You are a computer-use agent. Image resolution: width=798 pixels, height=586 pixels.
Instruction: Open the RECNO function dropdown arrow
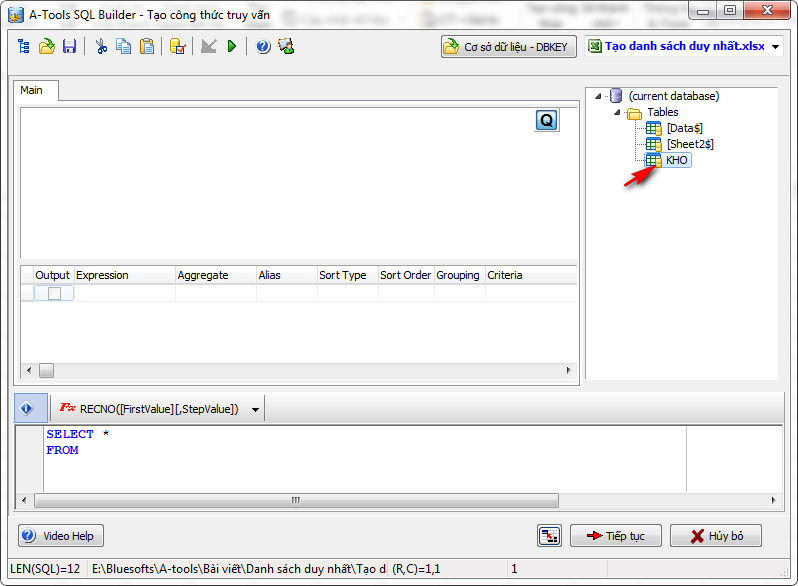click(x=256, y=409)
